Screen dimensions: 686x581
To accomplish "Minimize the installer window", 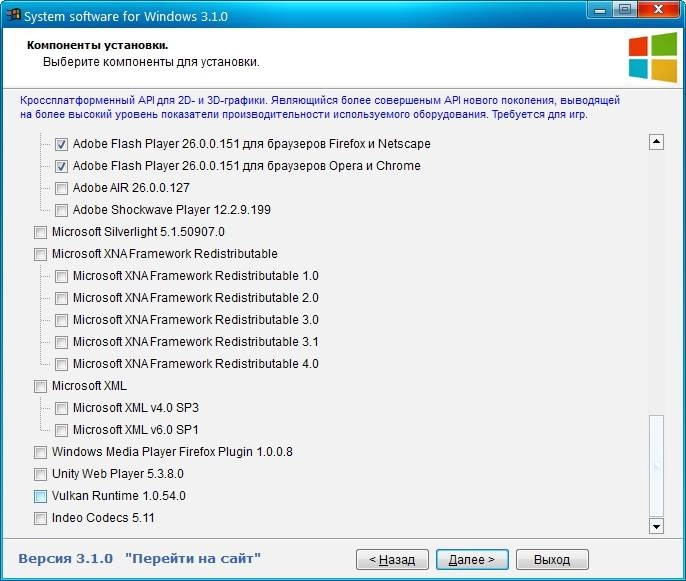I will click(600, 10).
